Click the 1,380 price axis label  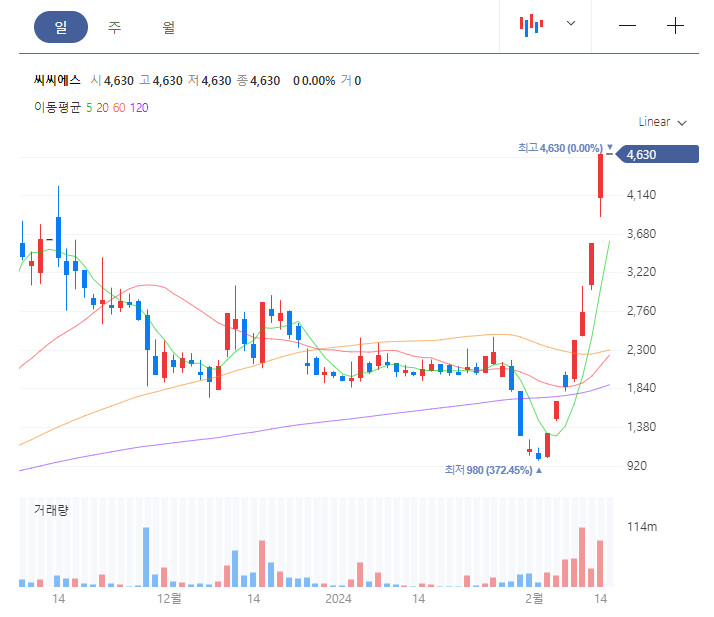pyautogui.click(x=641, y=427)
